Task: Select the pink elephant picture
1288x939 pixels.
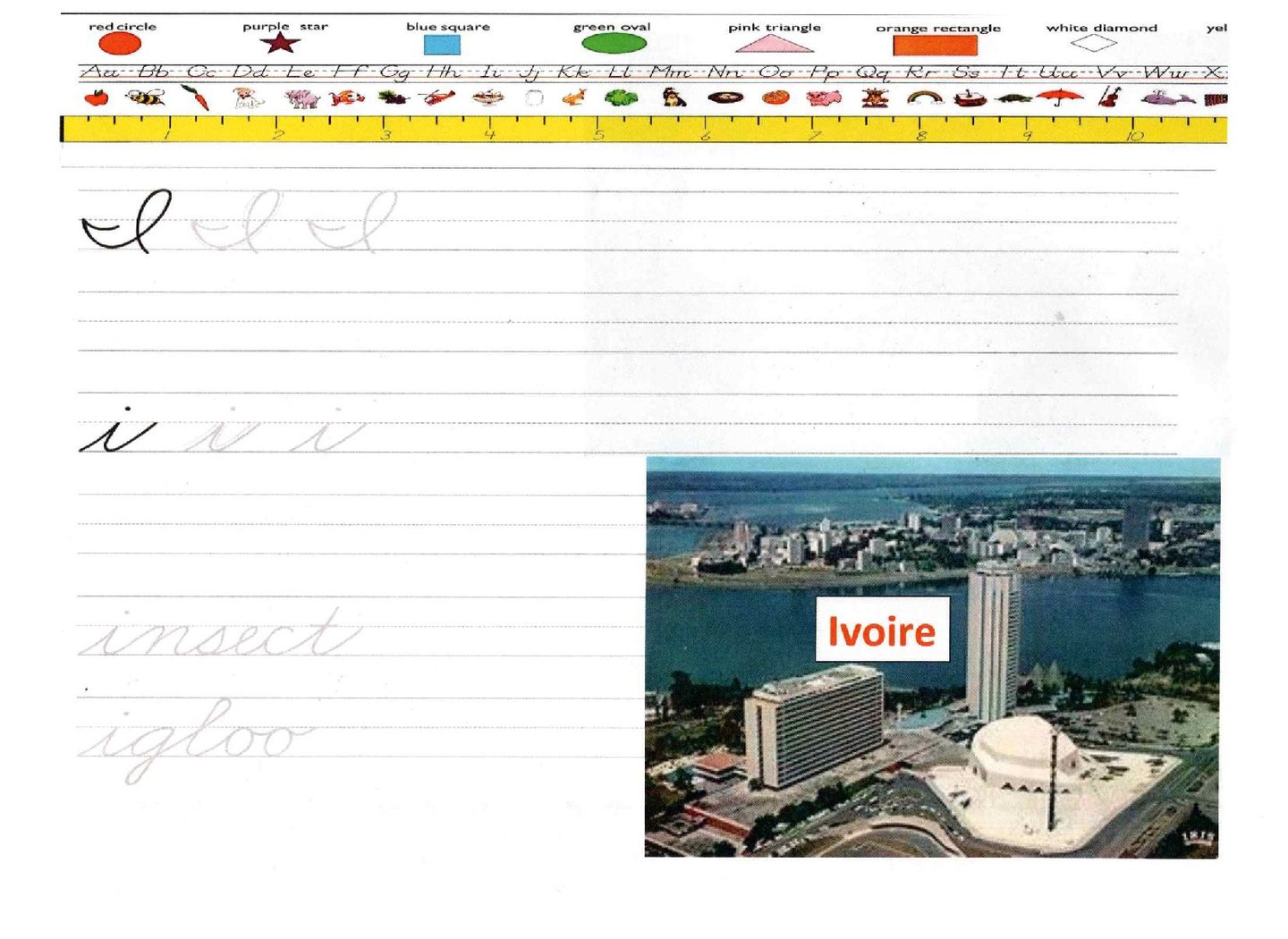Action: 302,98
